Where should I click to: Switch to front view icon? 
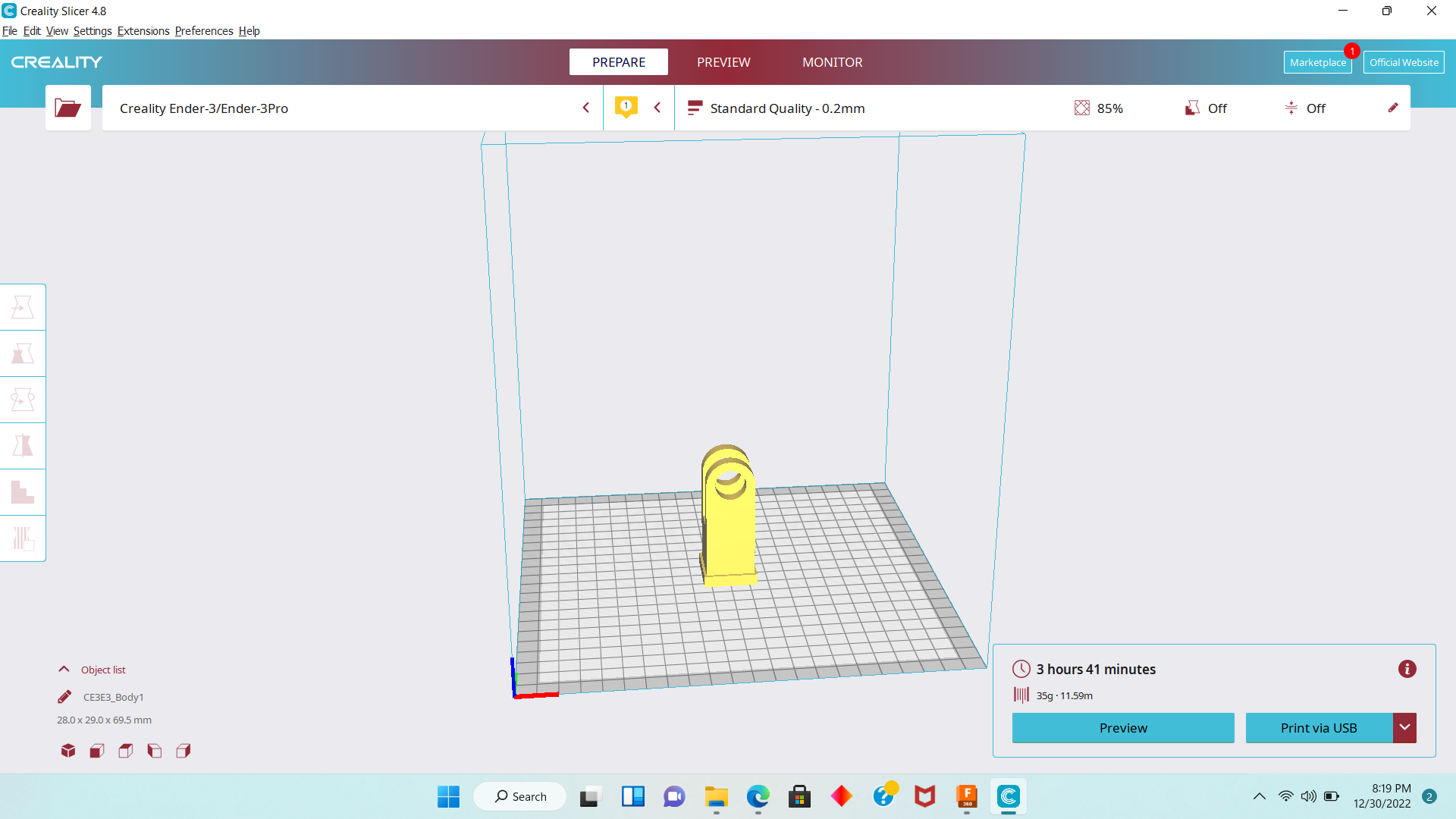coord(97,751)
